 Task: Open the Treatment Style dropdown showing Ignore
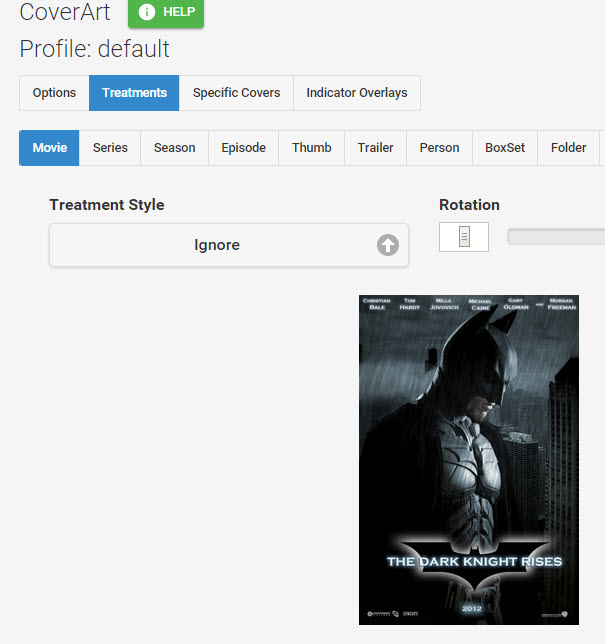[229, 245]
